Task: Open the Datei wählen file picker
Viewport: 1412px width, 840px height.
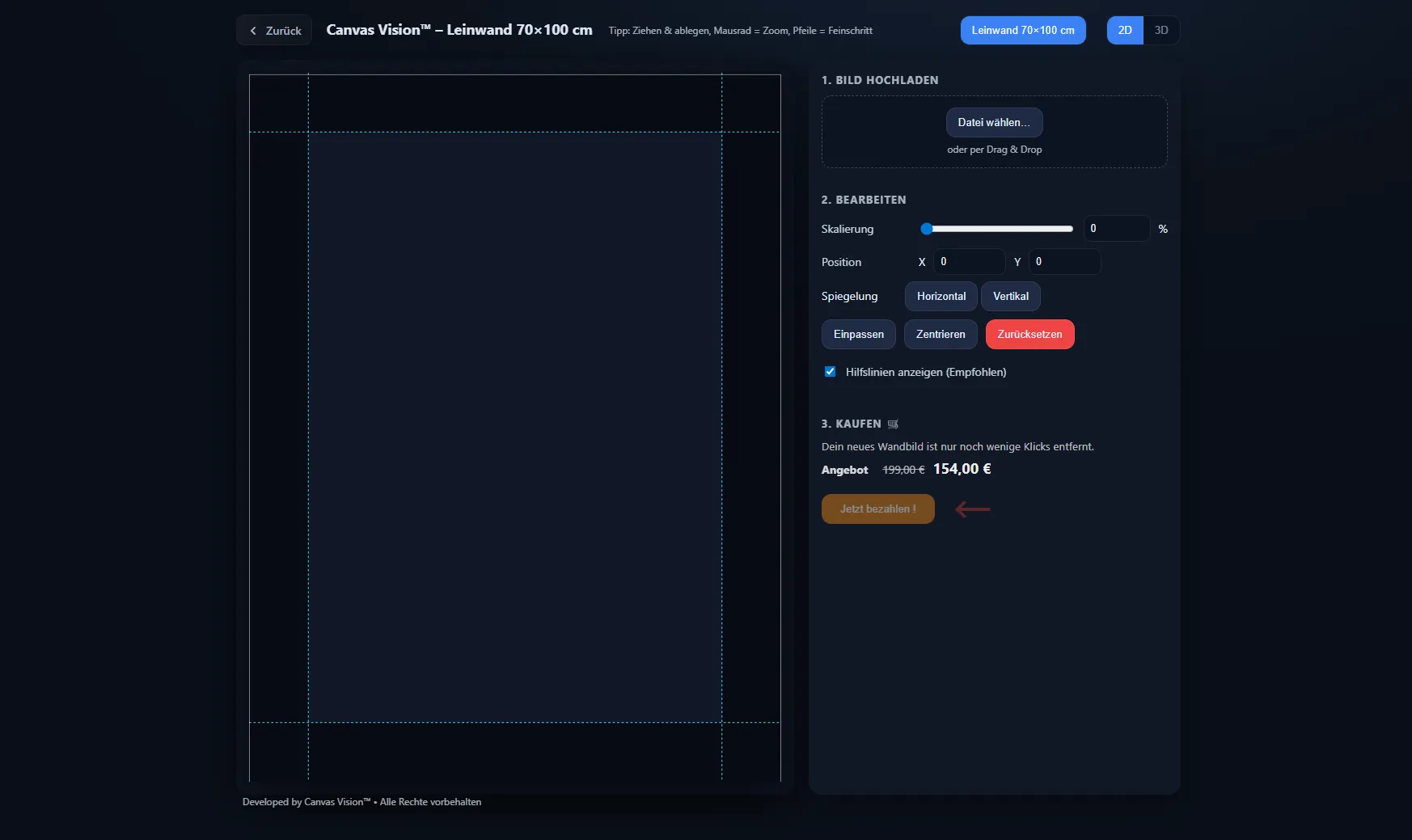Action: tap(994, 122)
